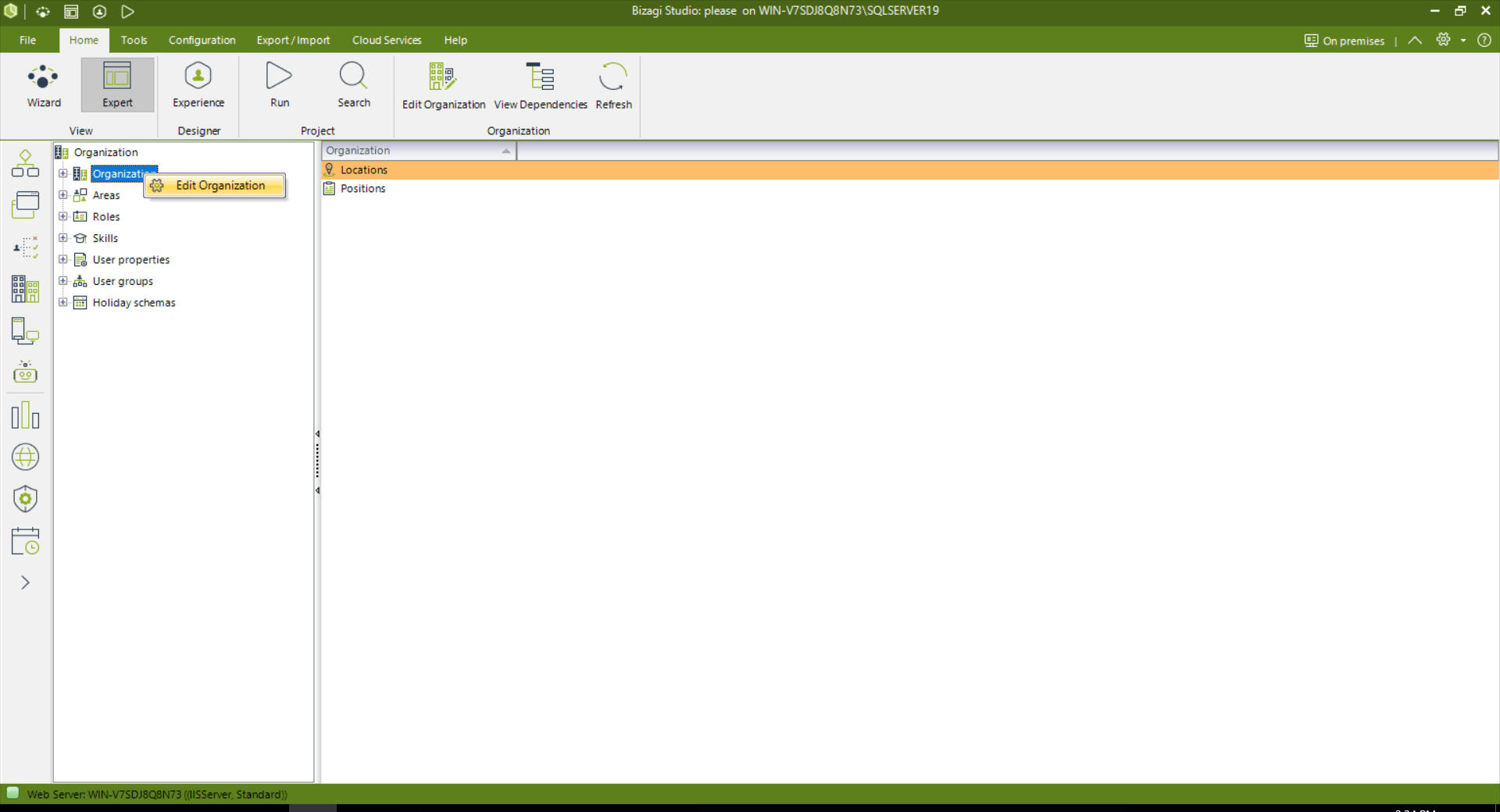This screenshot has height=812, width=1500.
Task: Open the Security shield sidebar icon
Action: (x=25, y=498)
